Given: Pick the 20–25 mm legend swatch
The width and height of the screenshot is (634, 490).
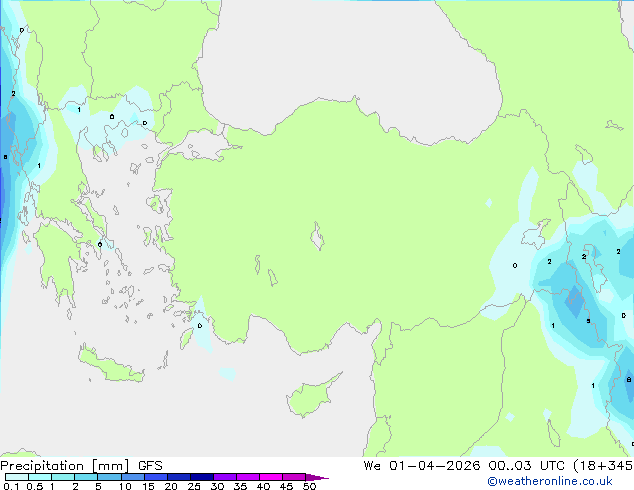Looking at the screenshot, I should coord(178,477).
